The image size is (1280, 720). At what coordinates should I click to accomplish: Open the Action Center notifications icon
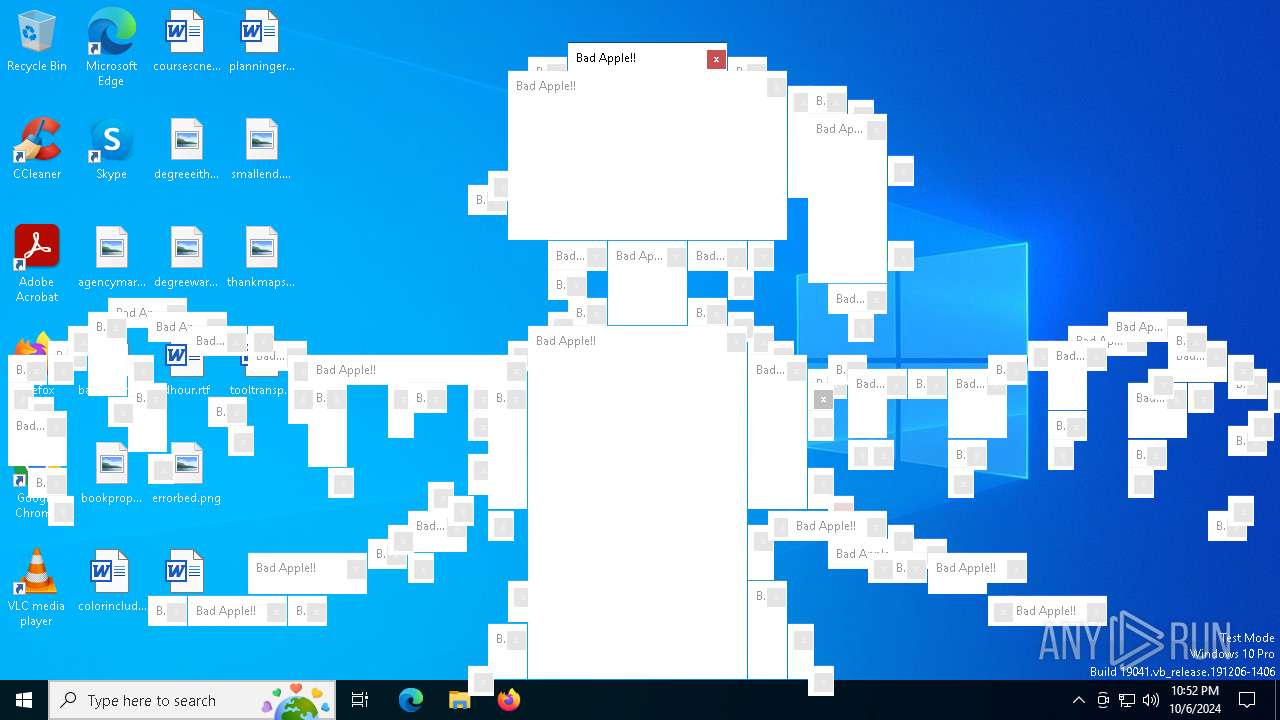1247,700
